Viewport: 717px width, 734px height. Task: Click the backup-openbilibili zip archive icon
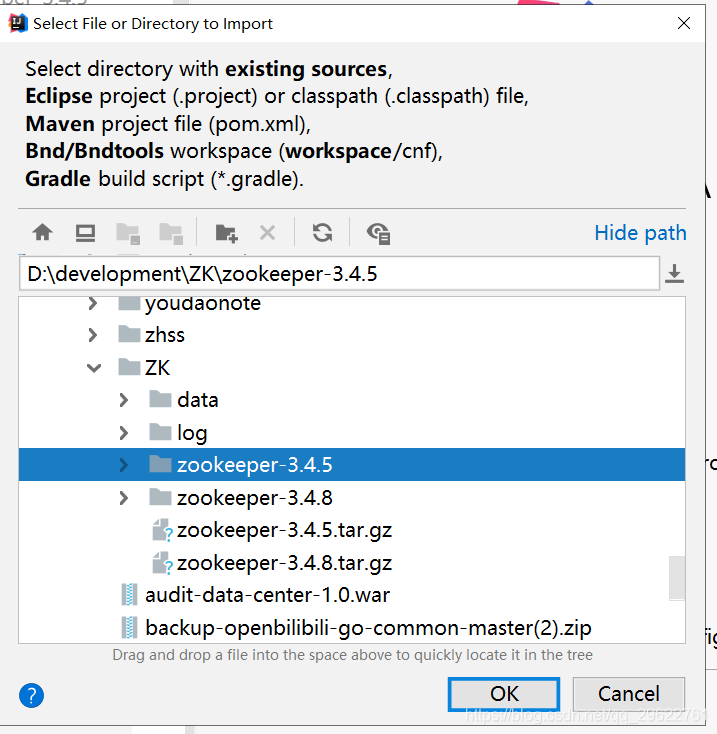(129, 628)
